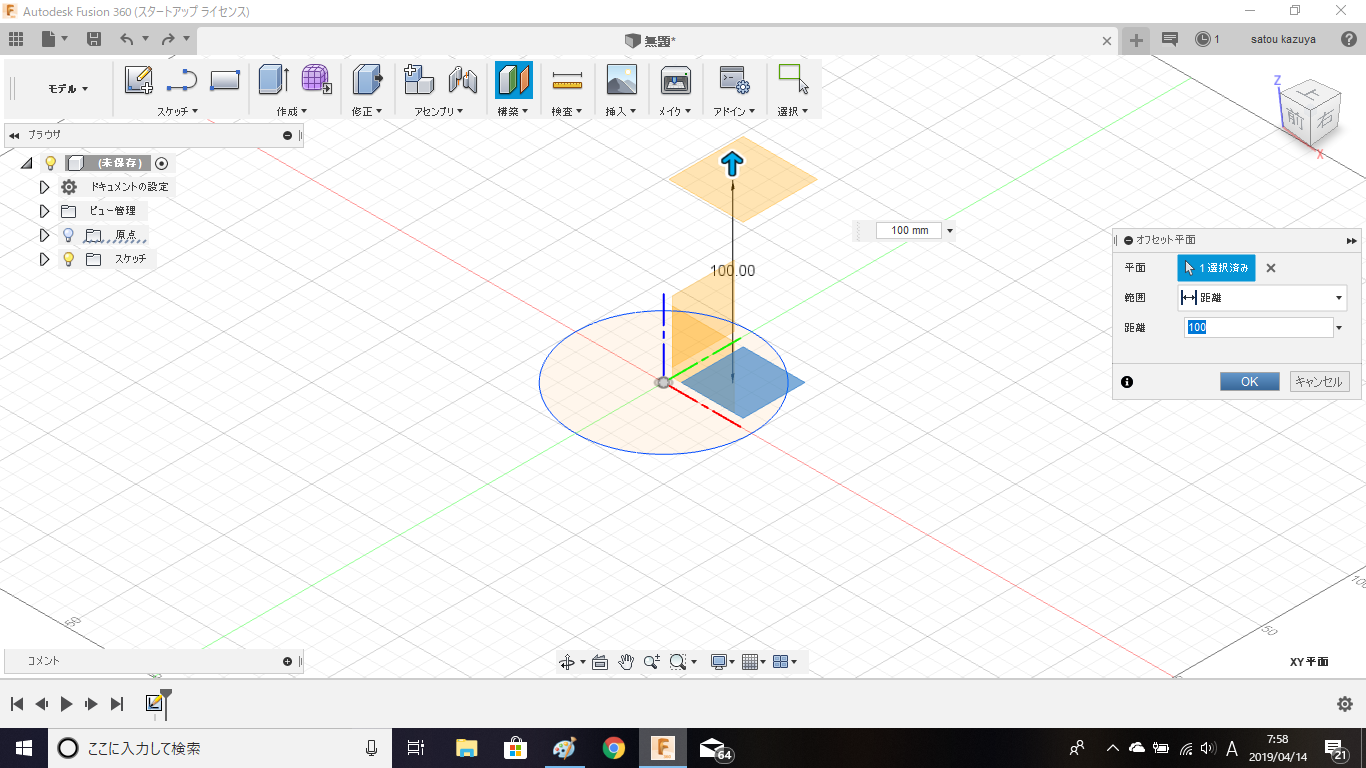The image size is (1366, 768).
Task: Select the Extrude tool icon
Action: (273, 80)
